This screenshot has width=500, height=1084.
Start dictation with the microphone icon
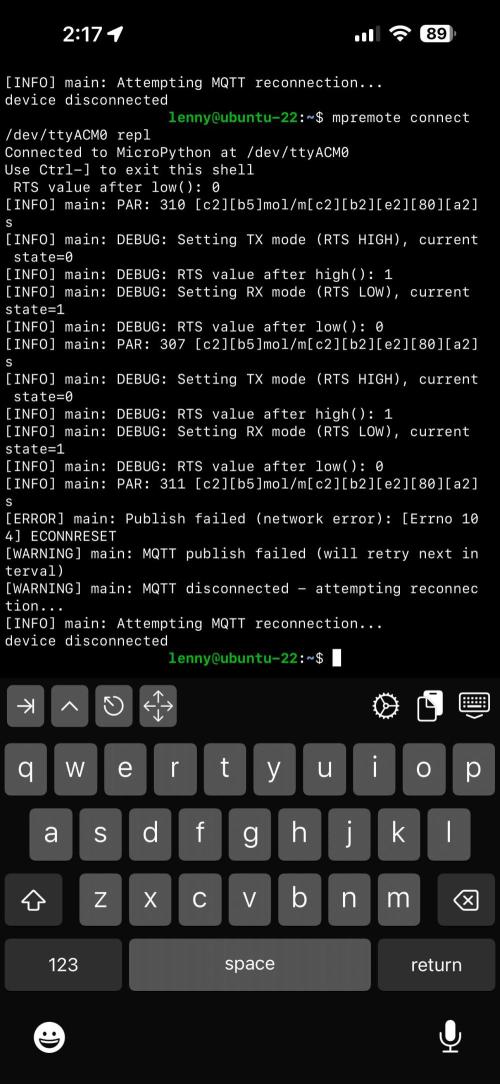point(450,1036)
